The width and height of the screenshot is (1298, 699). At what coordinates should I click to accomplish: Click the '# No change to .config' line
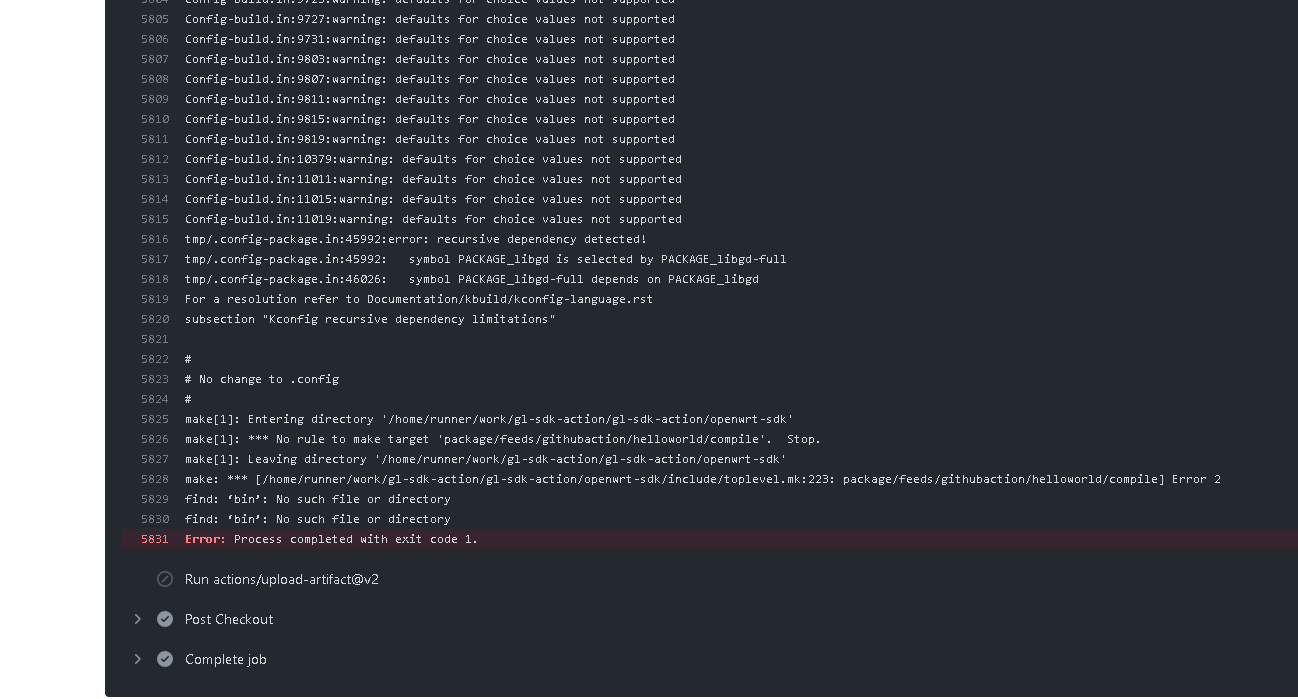[x=262, y=379]
